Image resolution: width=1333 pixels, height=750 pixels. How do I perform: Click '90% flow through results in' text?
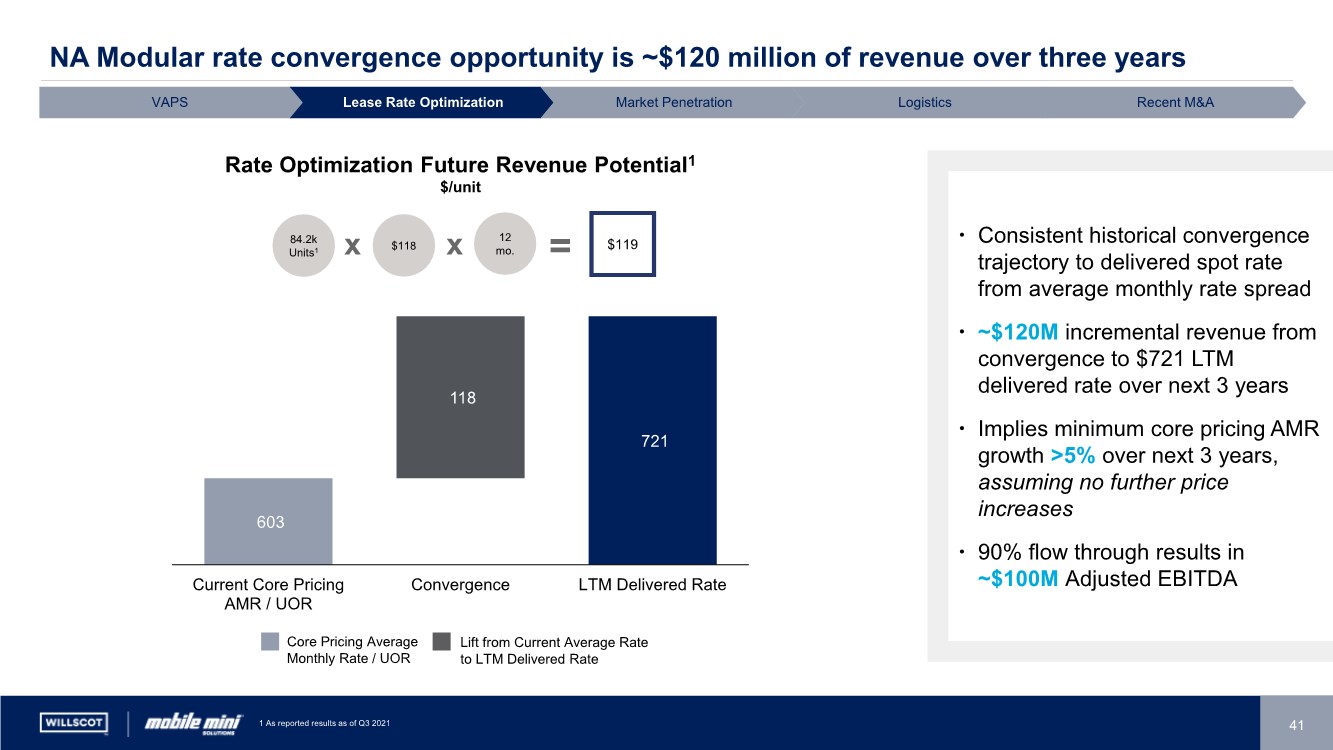tap(1111, 552)
